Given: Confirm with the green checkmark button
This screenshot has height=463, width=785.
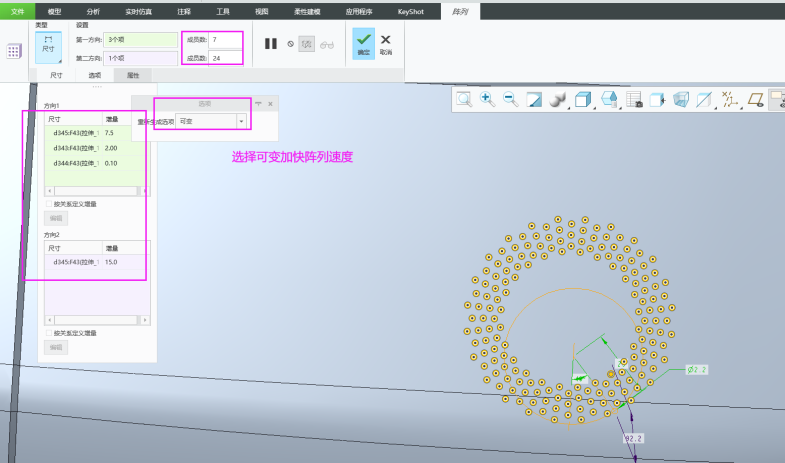Looking at the screenshot, I should [x=363, y=42].
